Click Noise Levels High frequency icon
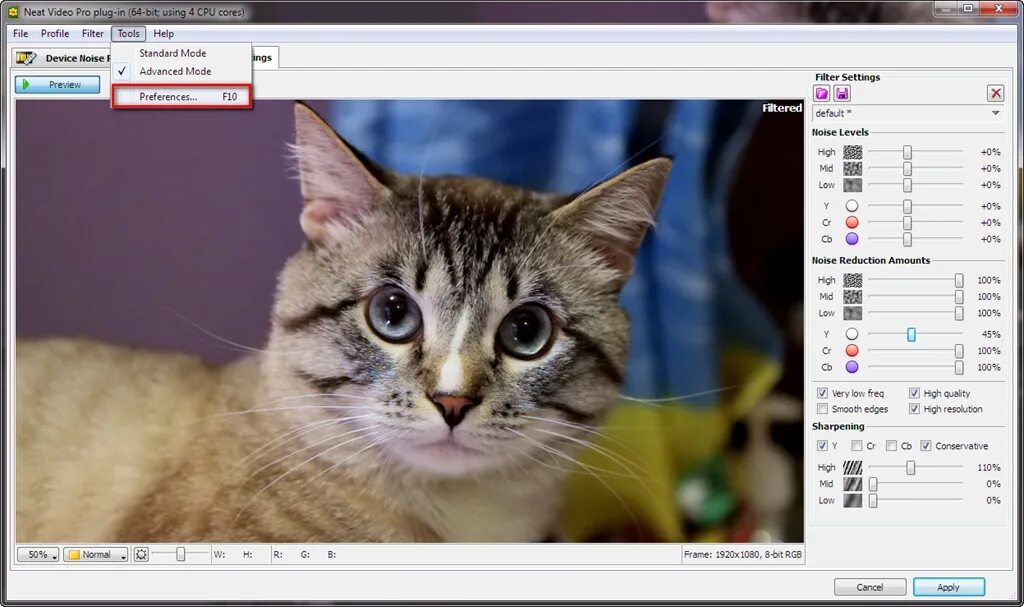1024x607 pixels. (852, 152)
